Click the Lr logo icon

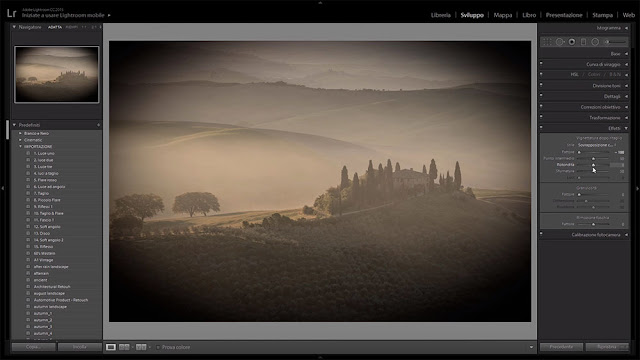pos(11,13)
